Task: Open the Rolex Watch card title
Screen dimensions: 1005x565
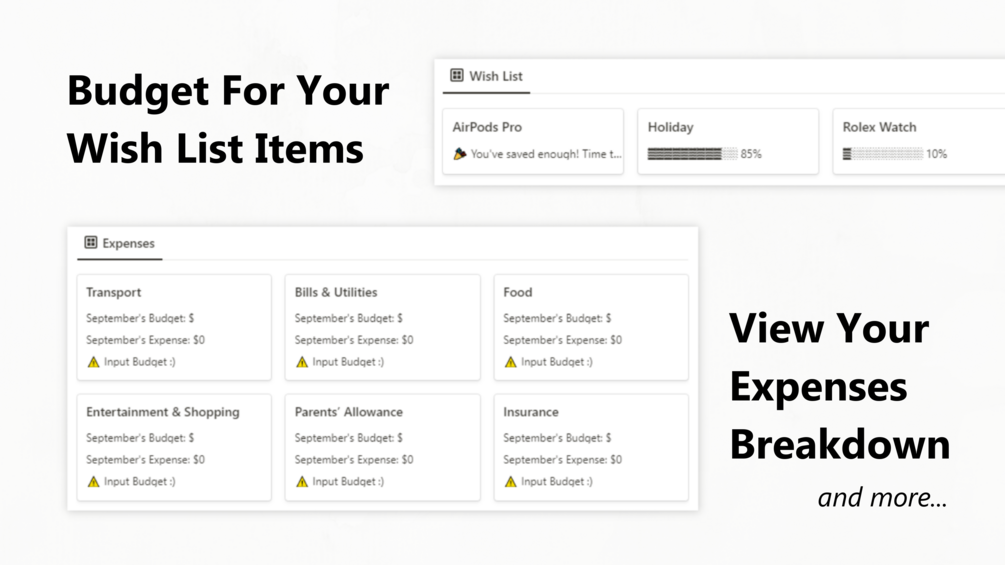Action: pos(879,127)
